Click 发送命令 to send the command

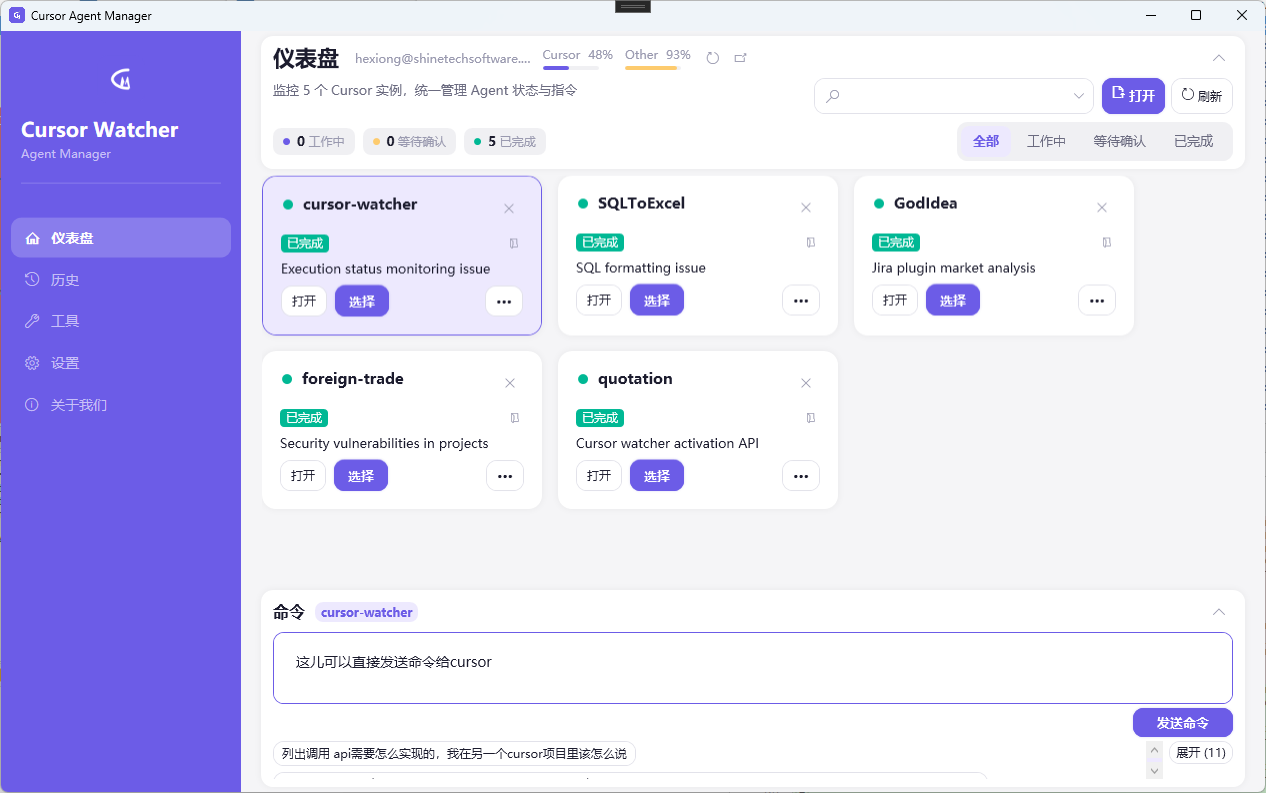point(1182,723)
